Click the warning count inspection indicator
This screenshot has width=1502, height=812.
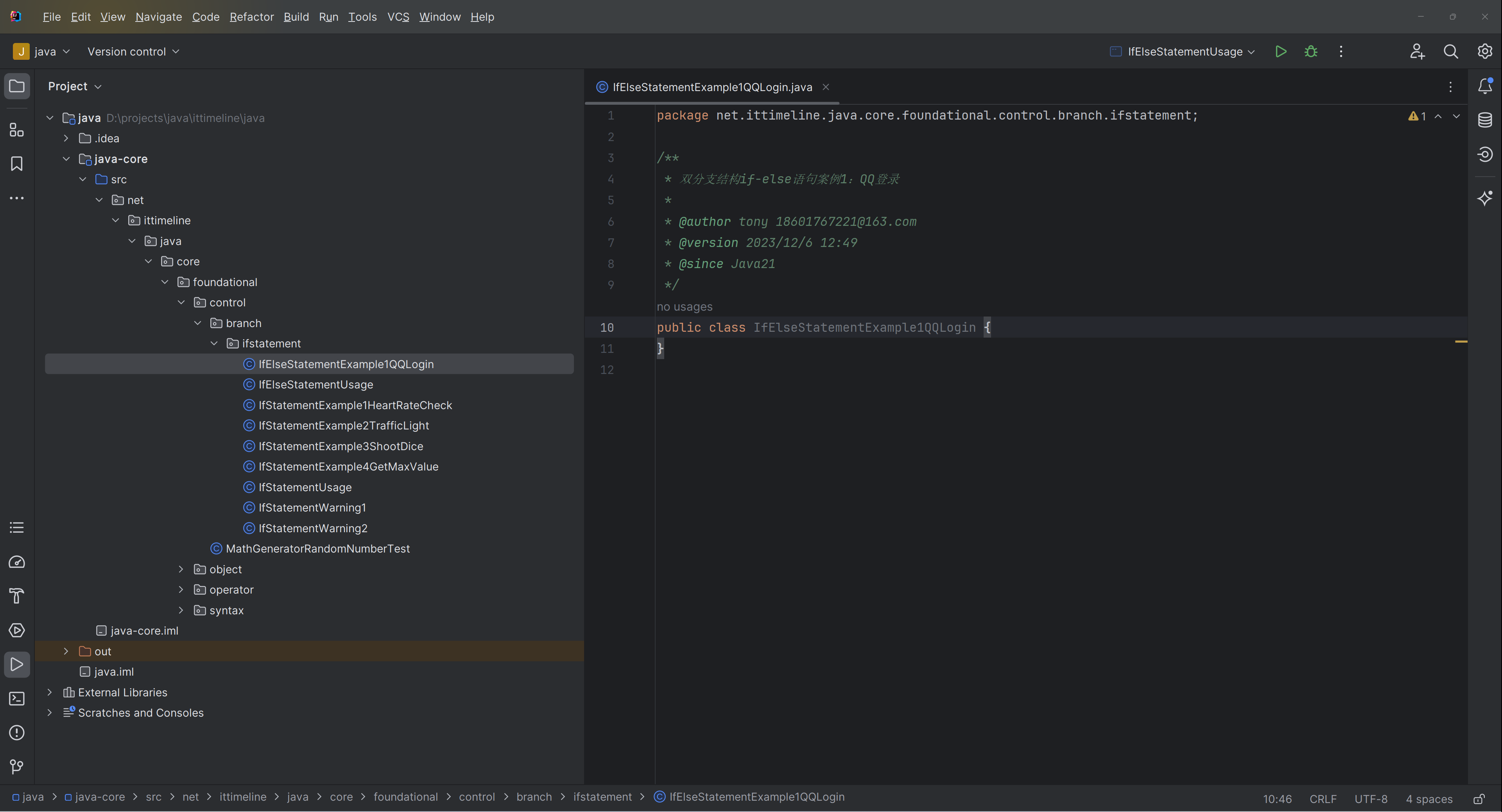[1418, 116]
